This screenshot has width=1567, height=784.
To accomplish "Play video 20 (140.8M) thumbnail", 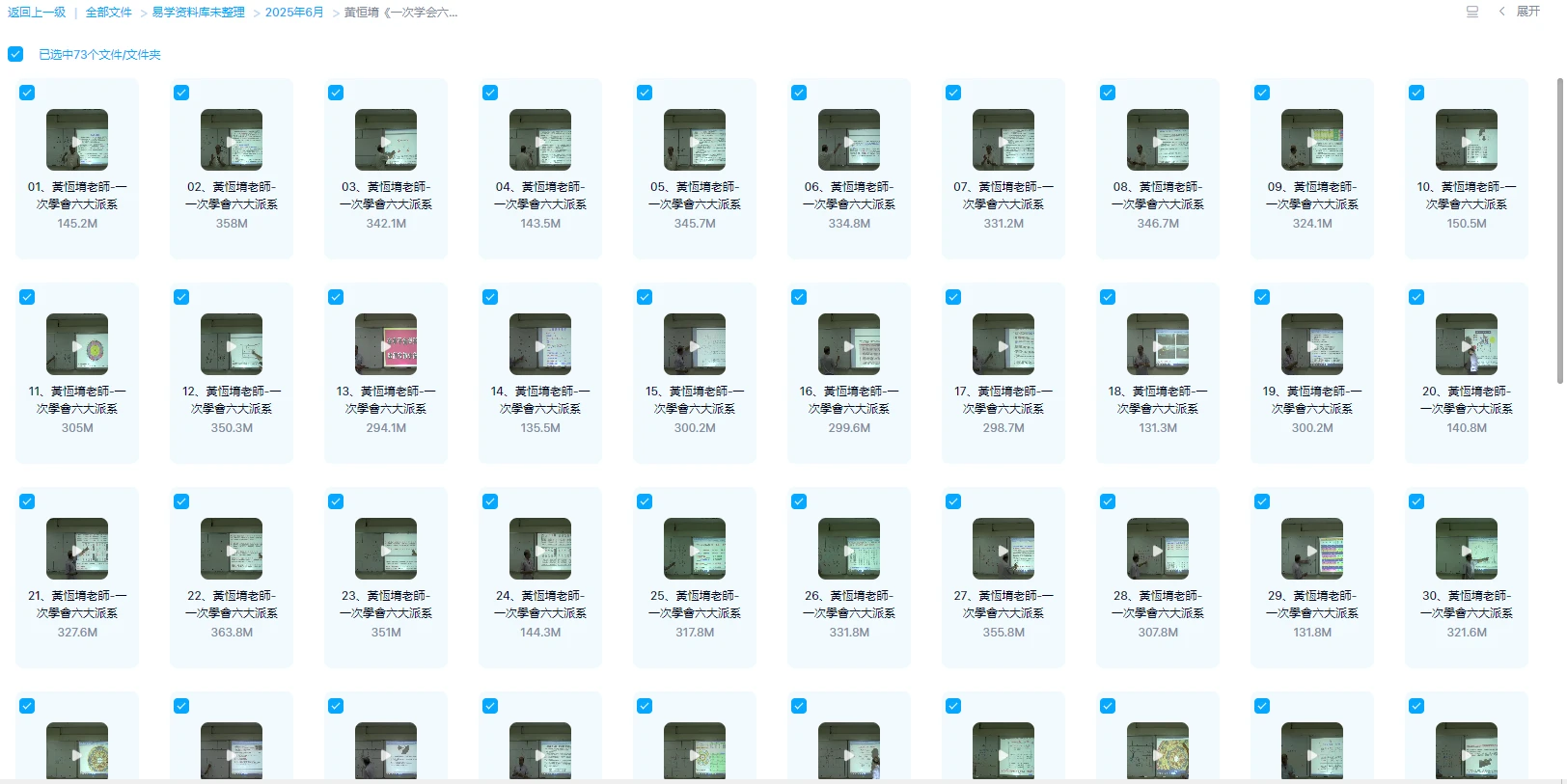I will click(1467, 344).
